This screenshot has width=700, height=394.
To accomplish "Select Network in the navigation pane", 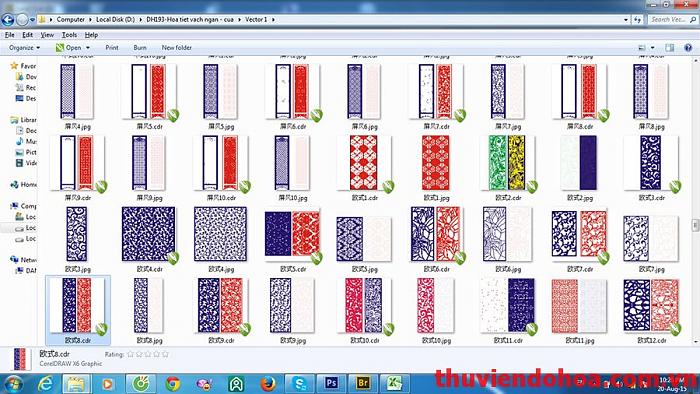I will (x=23, y=259).
